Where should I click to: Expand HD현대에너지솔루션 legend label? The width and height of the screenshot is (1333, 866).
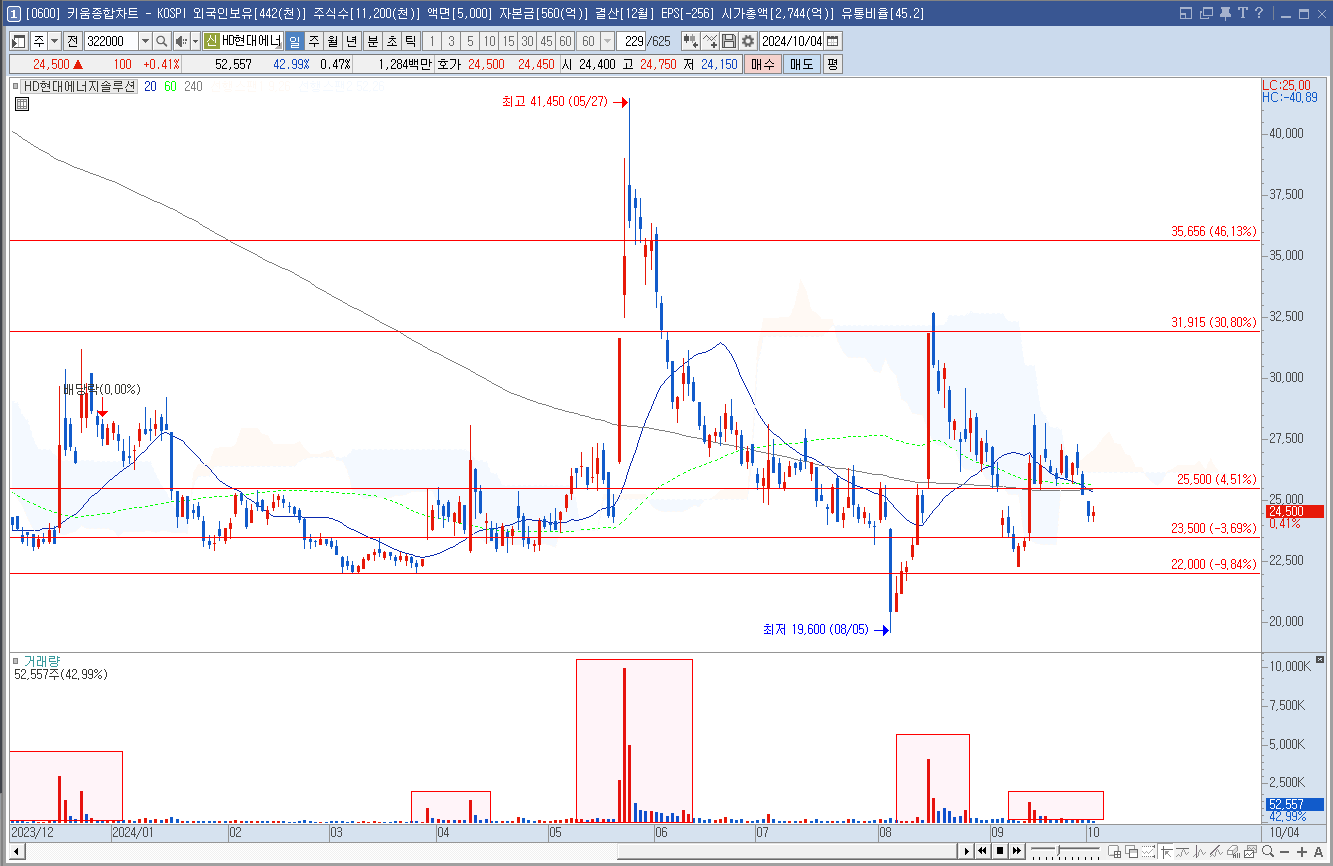coord(79,86)
